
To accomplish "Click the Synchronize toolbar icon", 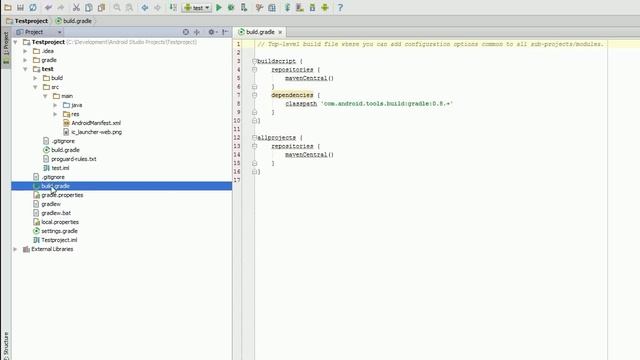I will pyautogui.click(x=33, y=7).
